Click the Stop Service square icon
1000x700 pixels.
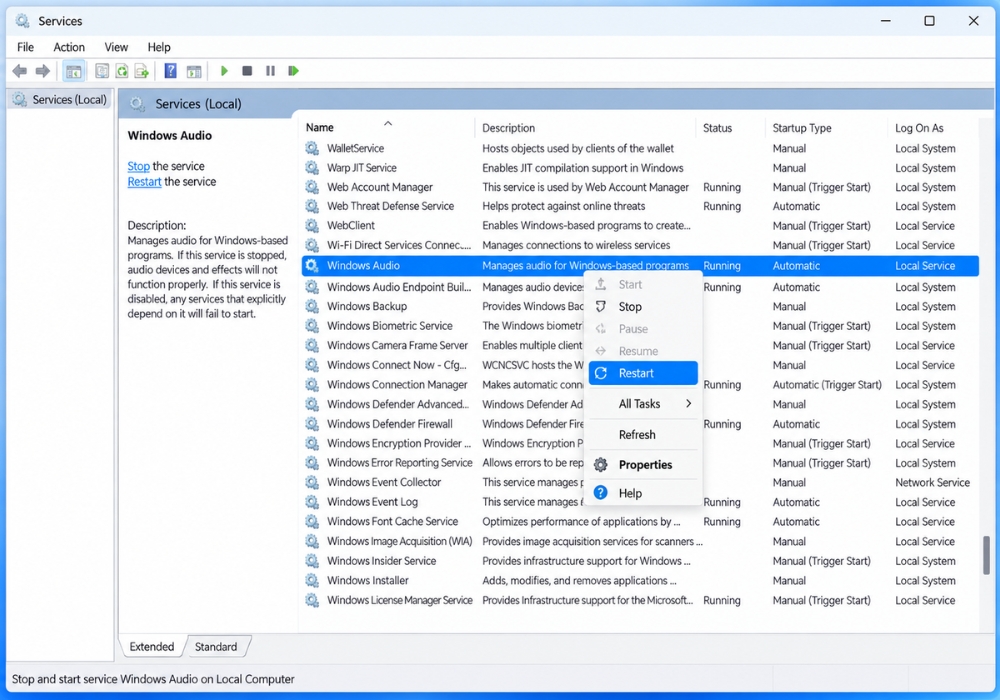(247, 71)
